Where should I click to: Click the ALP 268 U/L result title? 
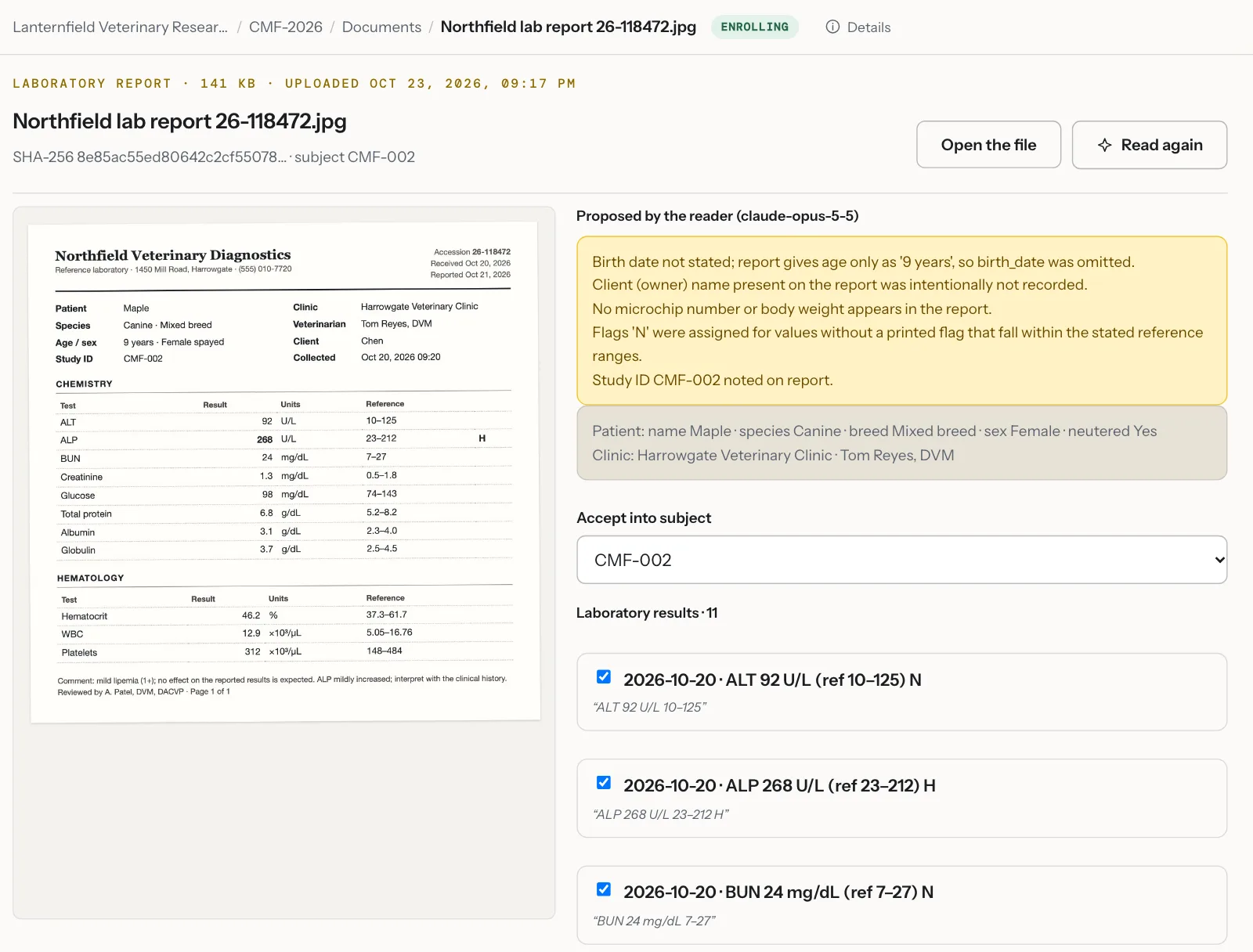[x=779, y=785]
